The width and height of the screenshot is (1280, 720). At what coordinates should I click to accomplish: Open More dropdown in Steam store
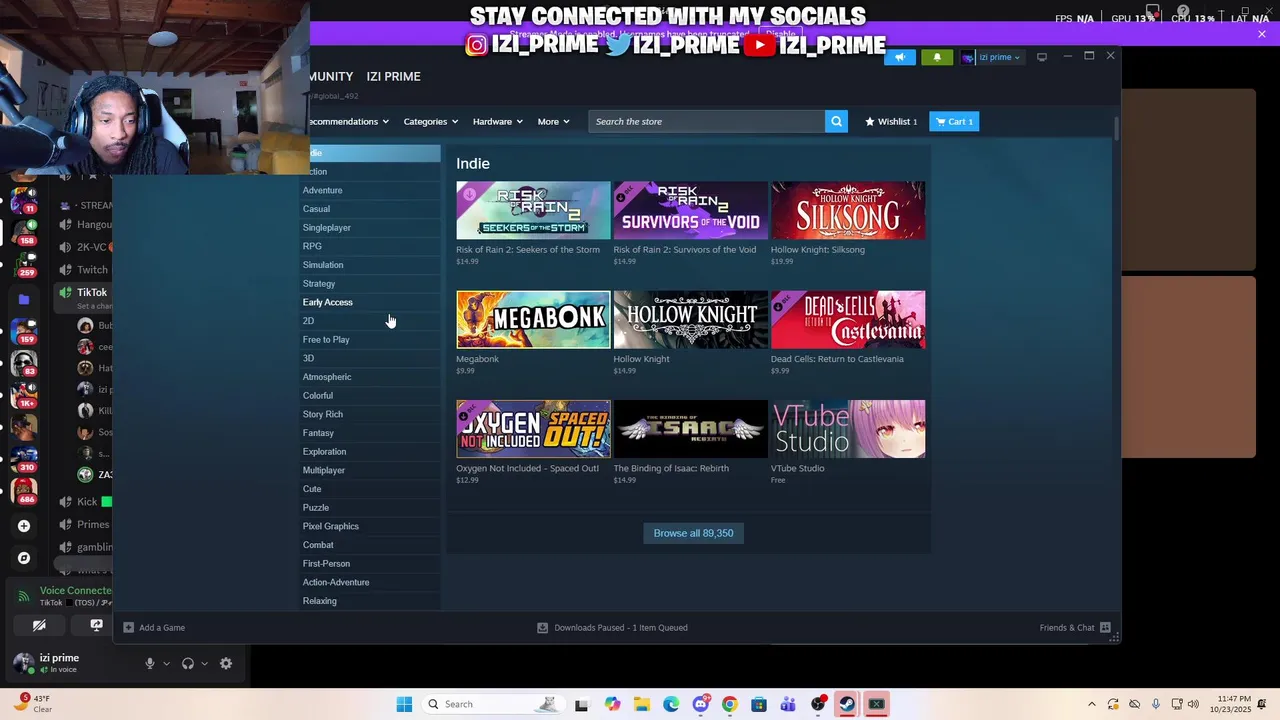click(x=553, y=121)
